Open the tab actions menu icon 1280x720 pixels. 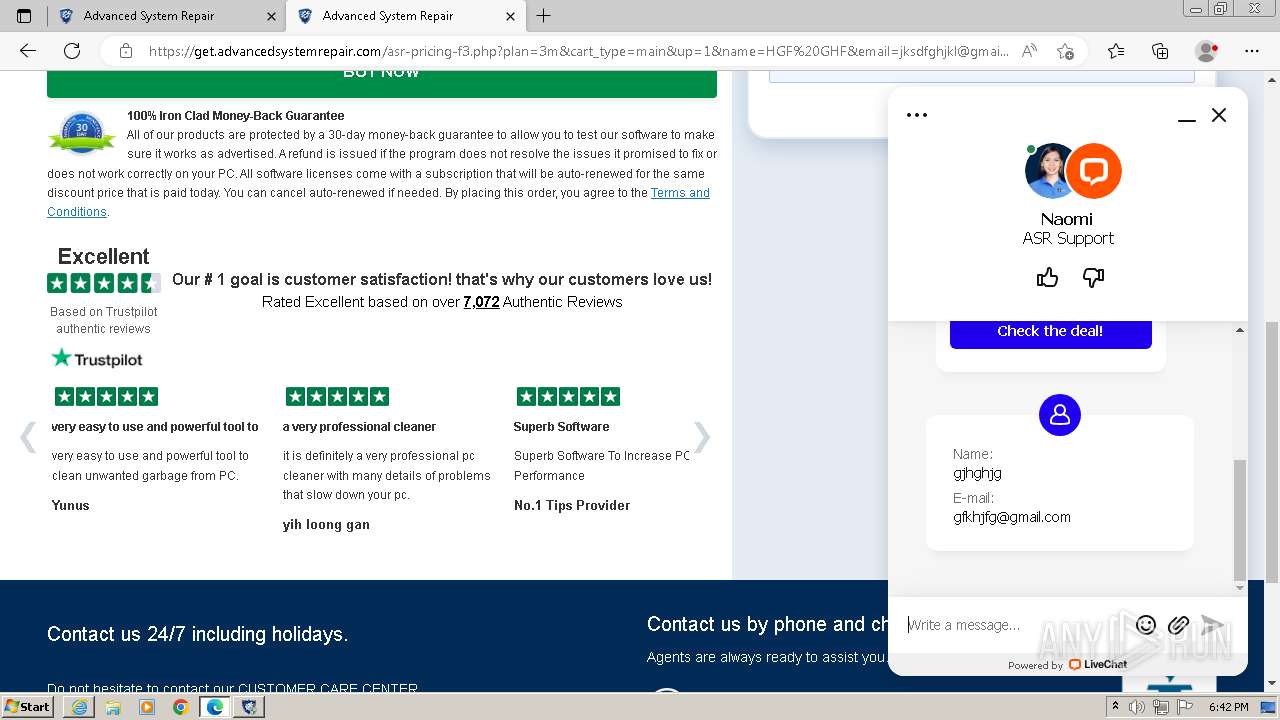(24, 16)
